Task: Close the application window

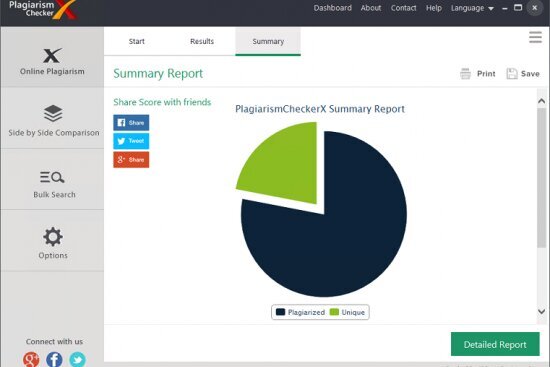Action: click(x=535, y=8)
